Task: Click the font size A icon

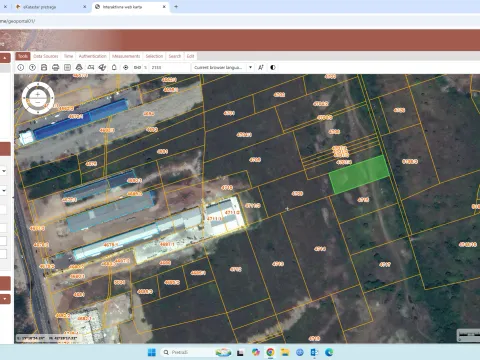Action: pyautogui.click(x=261, y=67)
